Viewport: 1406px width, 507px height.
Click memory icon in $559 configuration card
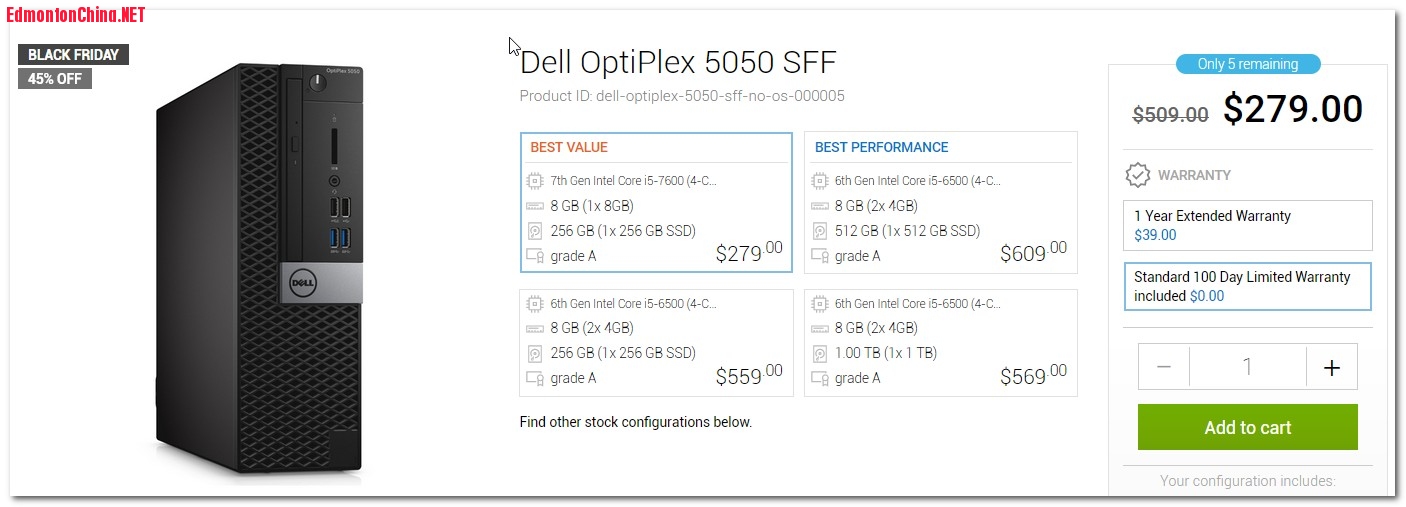(x=535, y=328)
